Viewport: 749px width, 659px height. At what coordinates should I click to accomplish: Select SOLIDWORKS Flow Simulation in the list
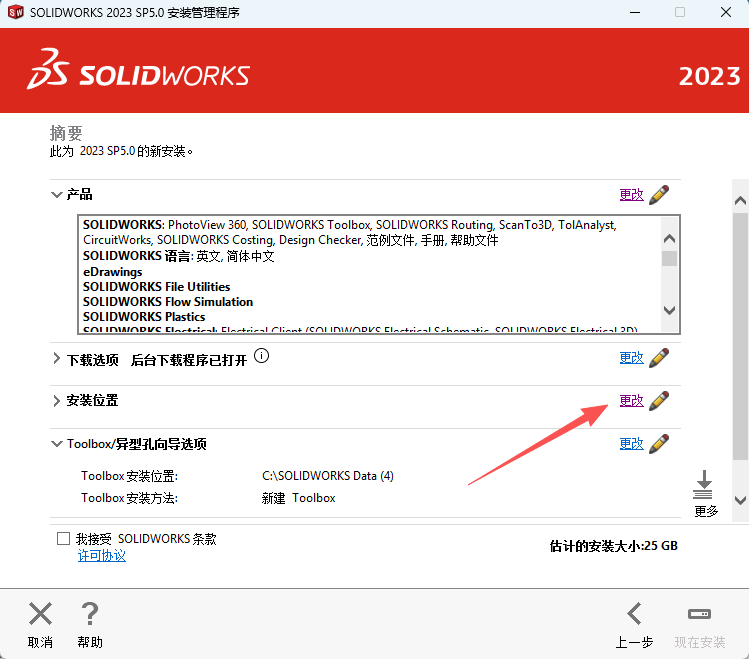(x=168, y=302)
